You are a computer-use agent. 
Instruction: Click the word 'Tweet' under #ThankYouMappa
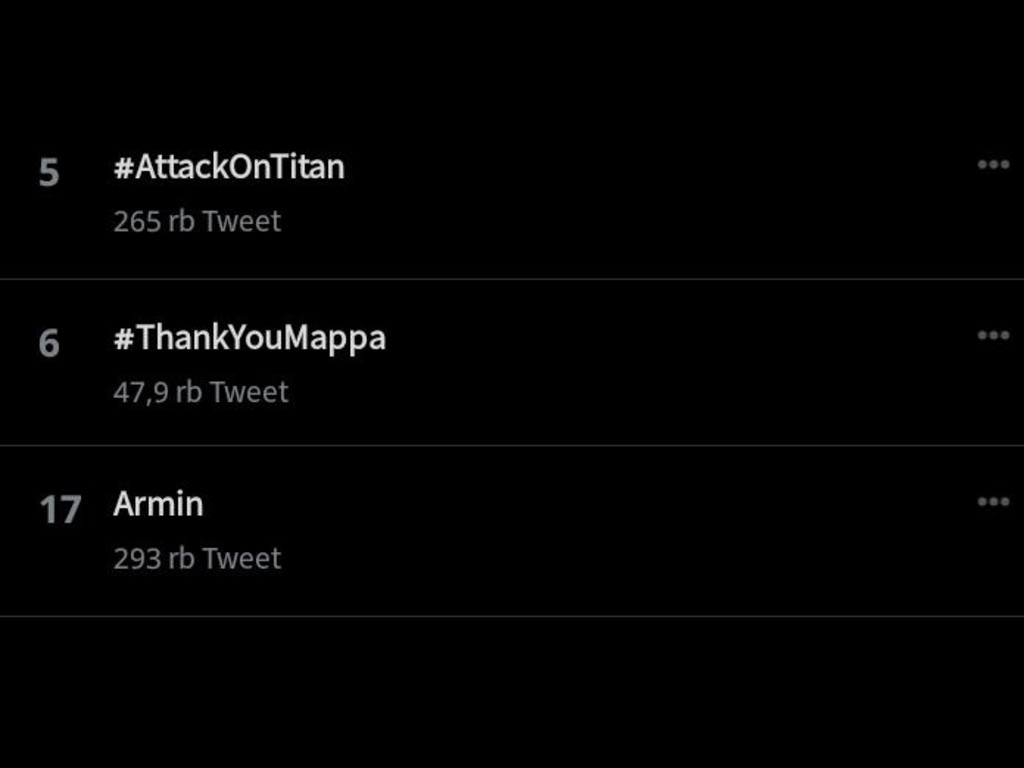249,392
